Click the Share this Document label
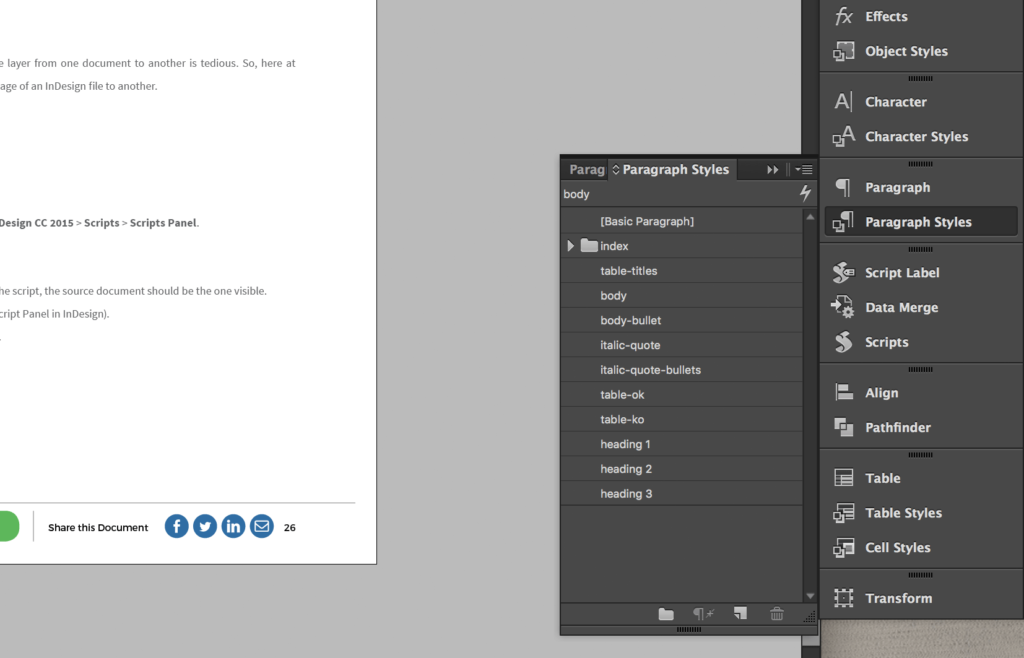Image resolution: width=1024 pixels, height=658 pixels. (97, 527)
